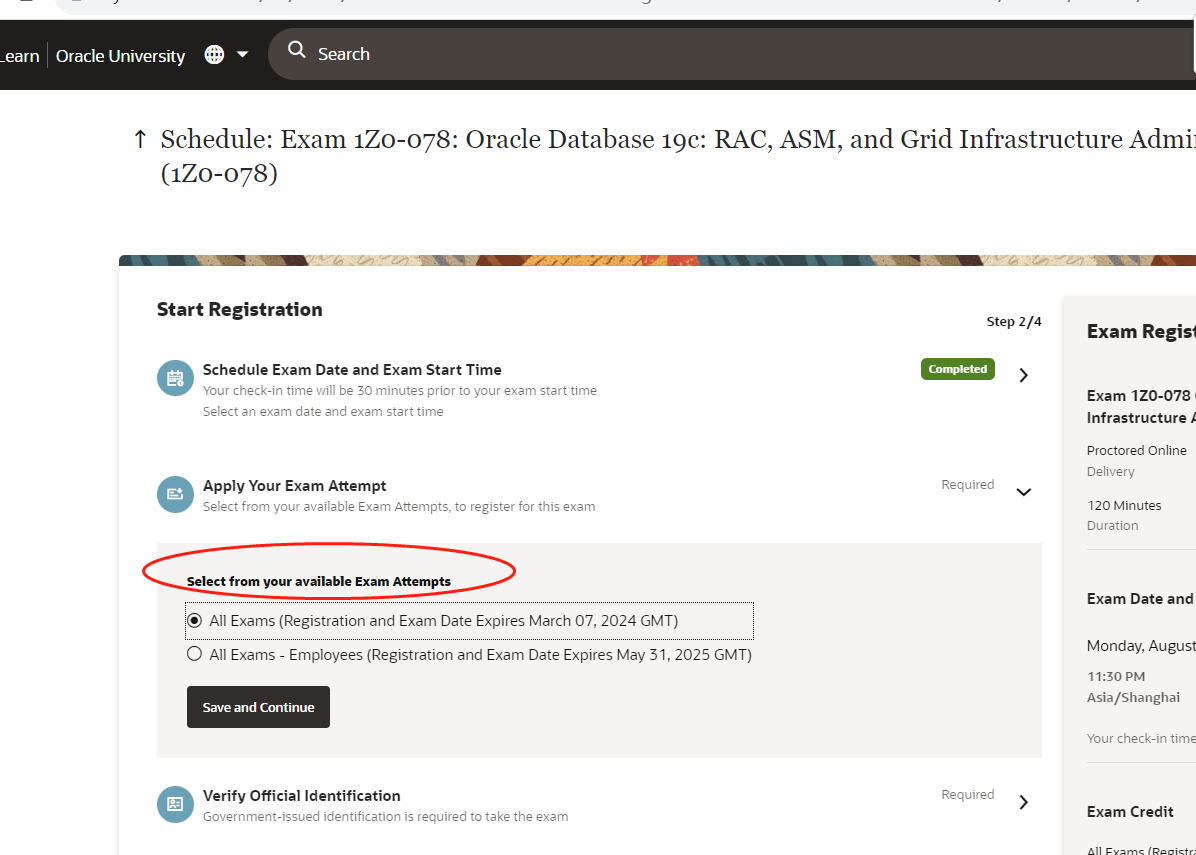Click the green Completed badge
This screenshot has width=1196, height=855.
957,369
